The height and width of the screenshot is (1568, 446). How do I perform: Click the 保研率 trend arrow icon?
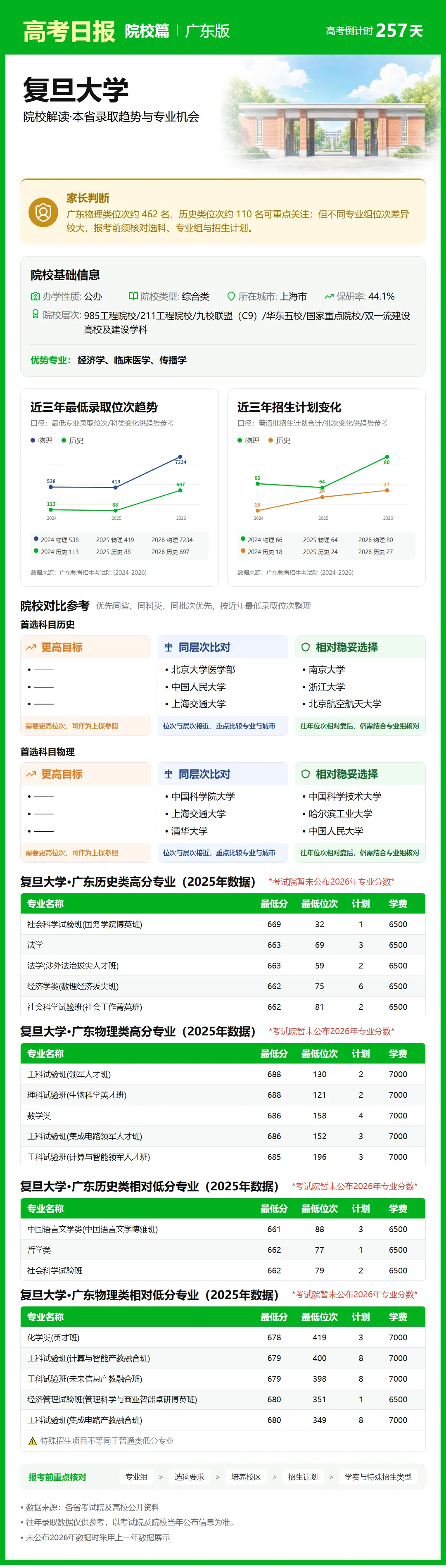pyautogui.click(x=329, y=296)
